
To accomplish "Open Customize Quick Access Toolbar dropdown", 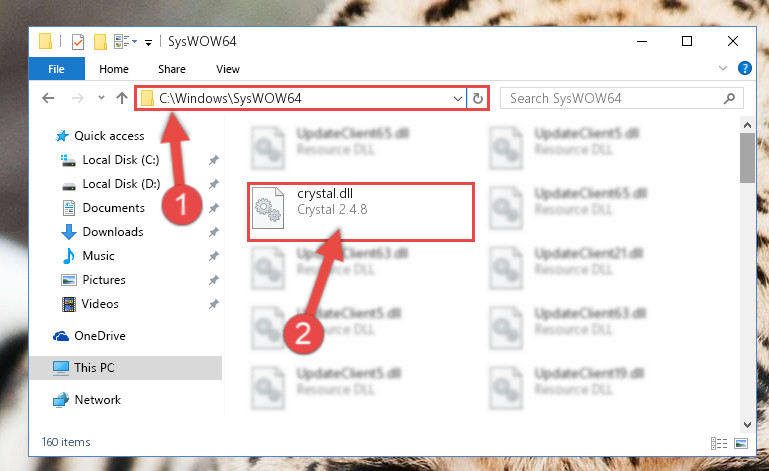I will [x=148, y=43].
